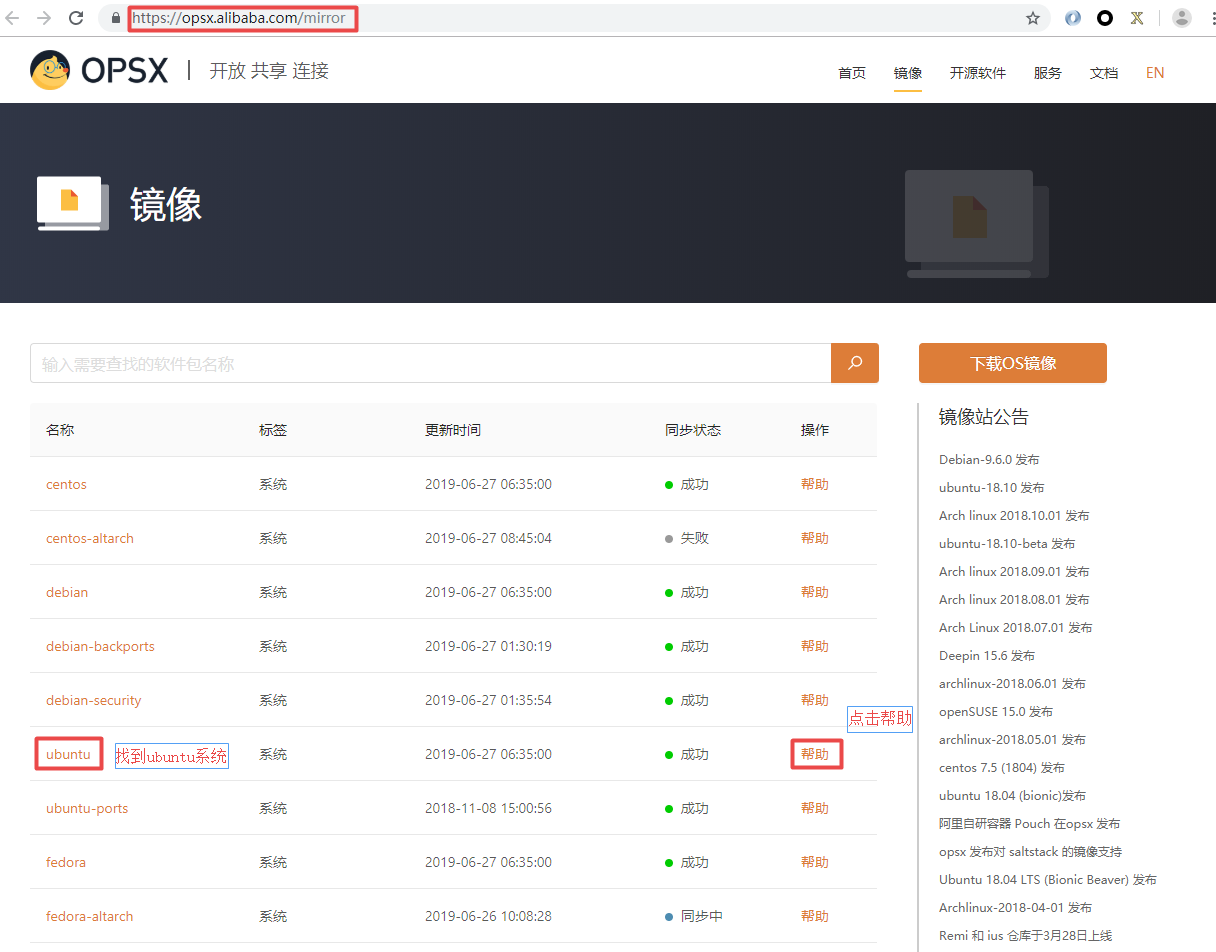Click 帮助 in the debian-backports row
The width and height of the screenshot is (1216, 952).
pos(815,646)
